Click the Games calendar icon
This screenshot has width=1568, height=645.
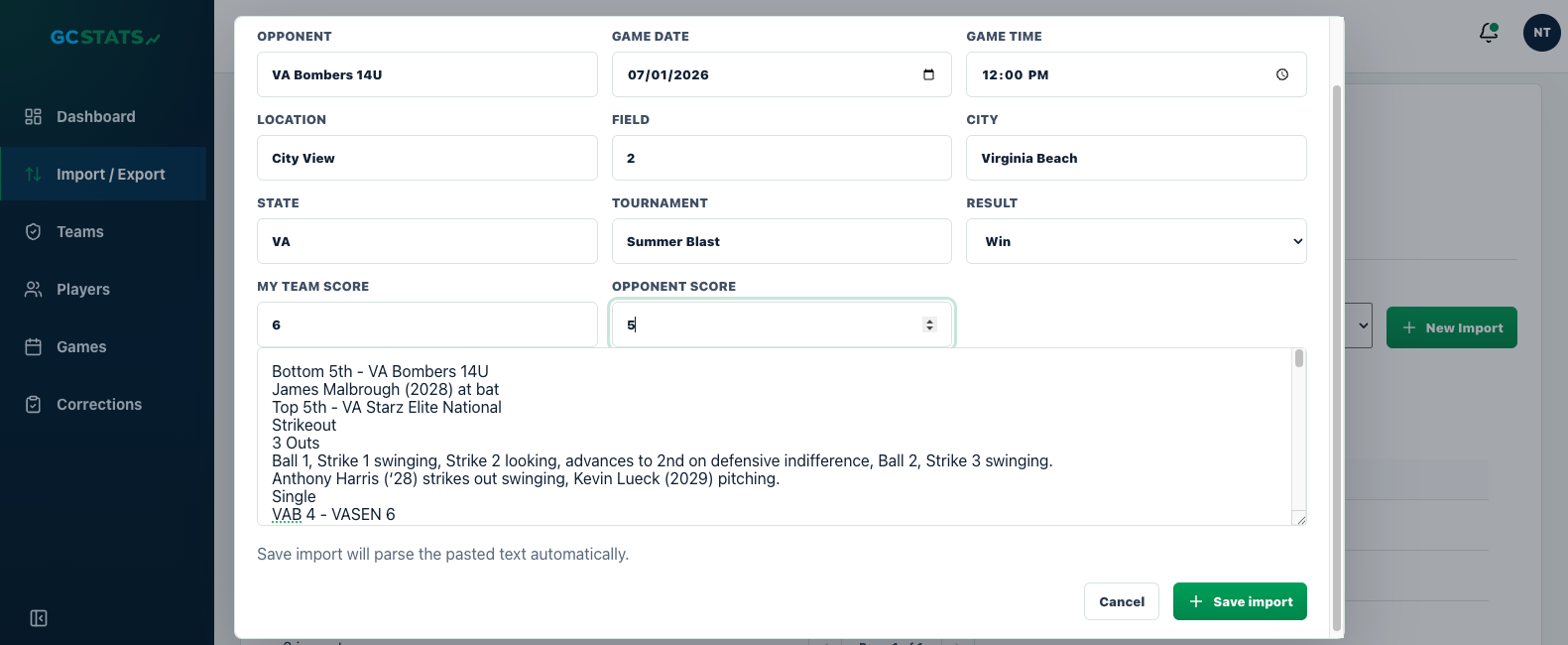33,347
